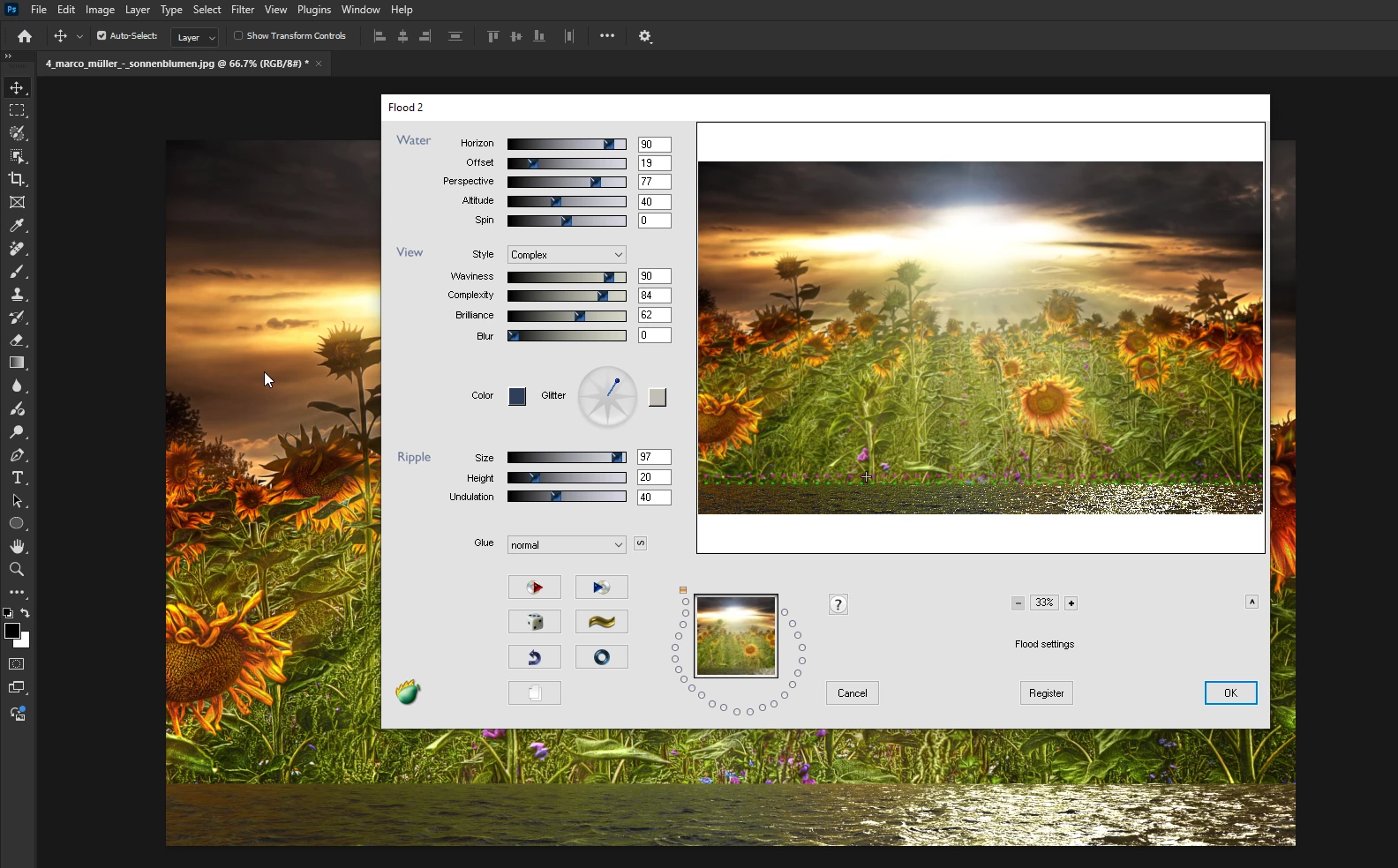Swap foreground and background colors

coord(26,613)
